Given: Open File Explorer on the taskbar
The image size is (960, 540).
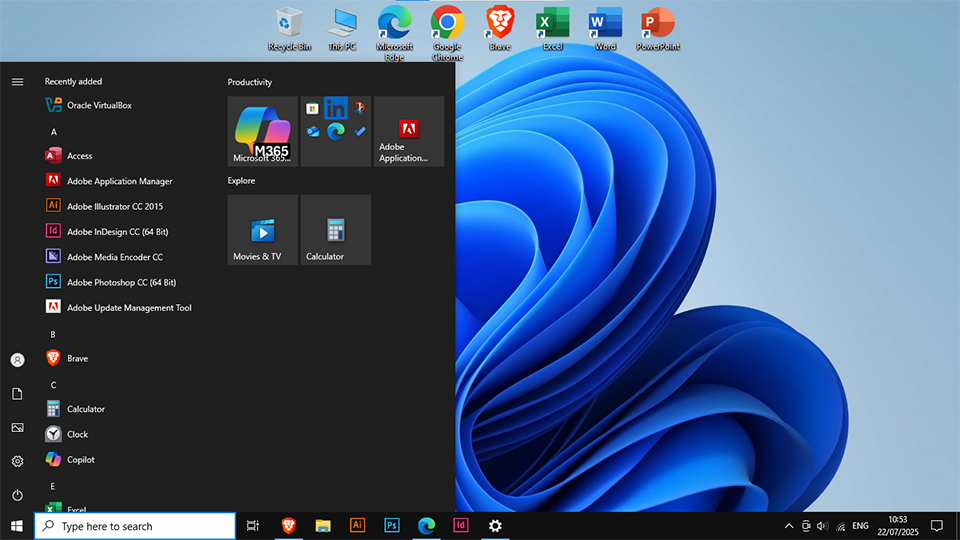Looking at the screenshot, I should tap(323, 526).
